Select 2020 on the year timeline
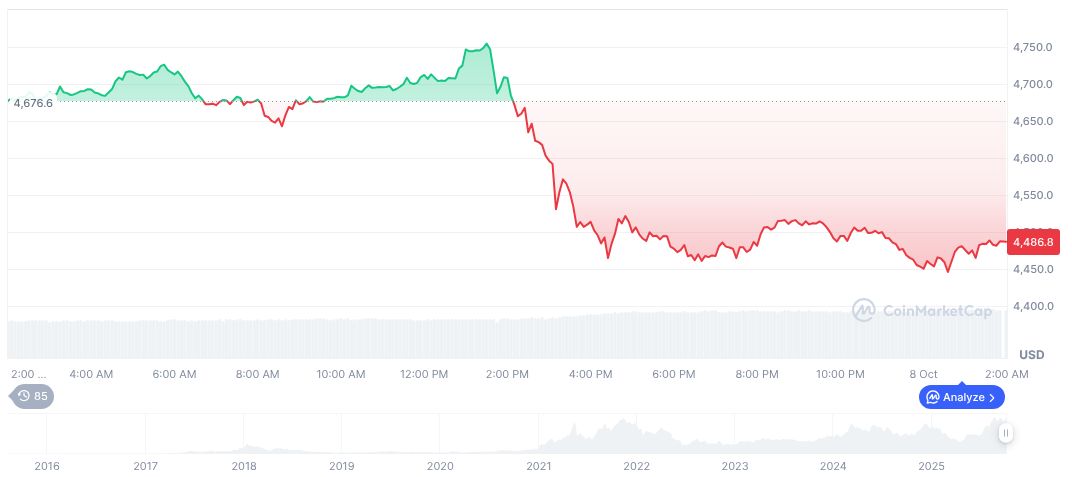Viewport: 1072px width, 477px height. tap(440, 466)
